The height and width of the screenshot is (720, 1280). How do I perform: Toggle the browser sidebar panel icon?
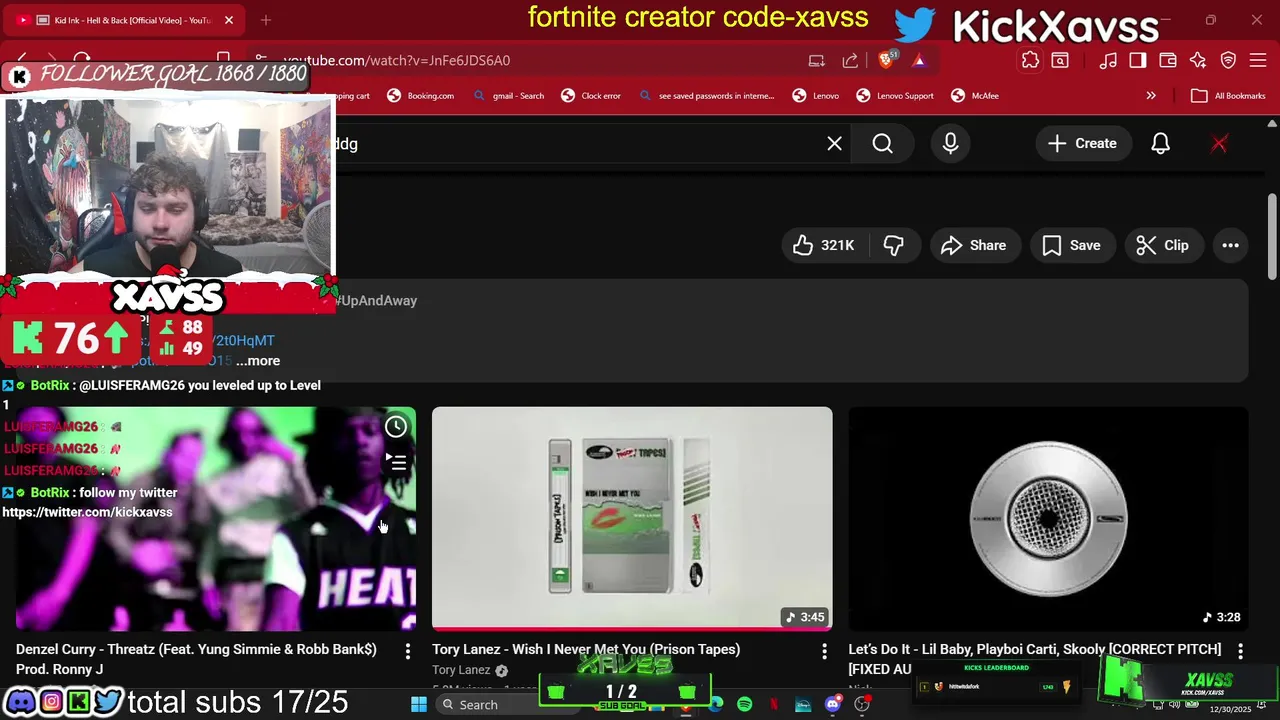click(1138, 60)
